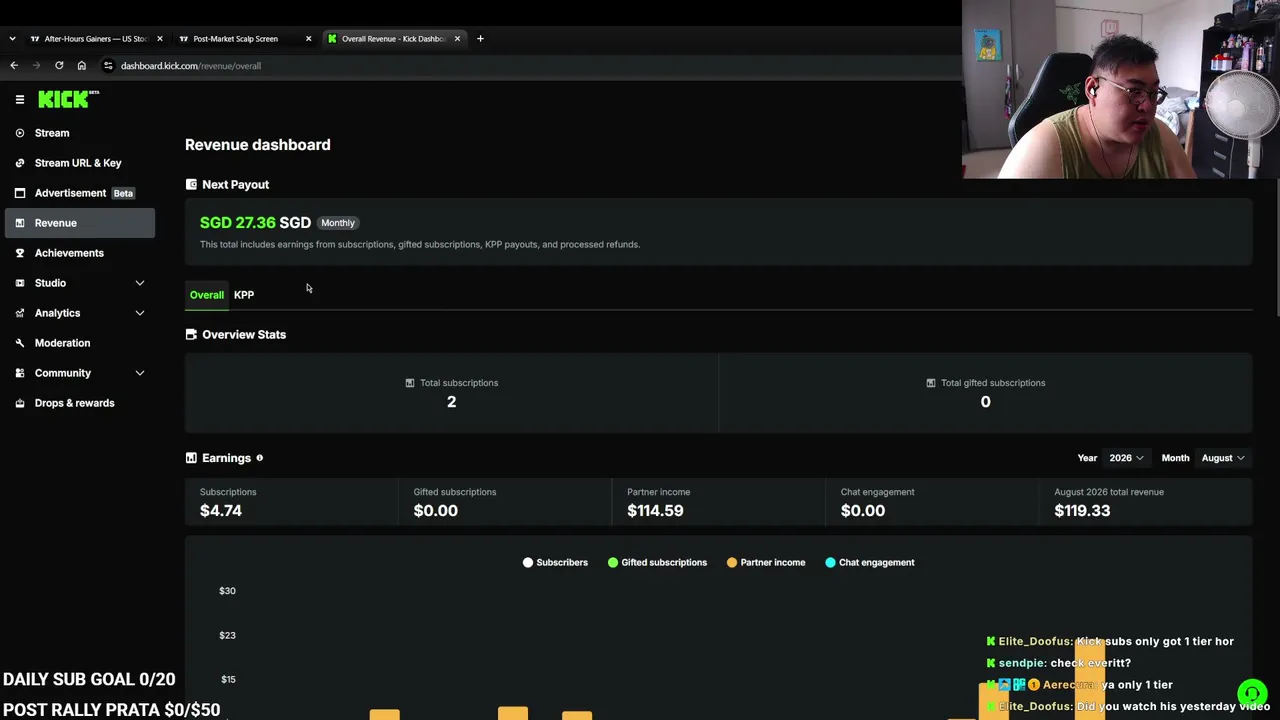
Task: Click the icon beside Total subscriptions
Action: coord(410,383)
